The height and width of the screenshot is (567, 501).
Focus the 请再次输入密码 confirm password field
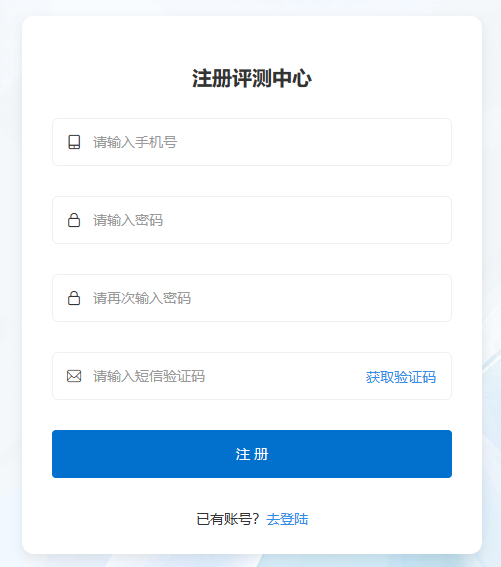[x=252, y=298]
